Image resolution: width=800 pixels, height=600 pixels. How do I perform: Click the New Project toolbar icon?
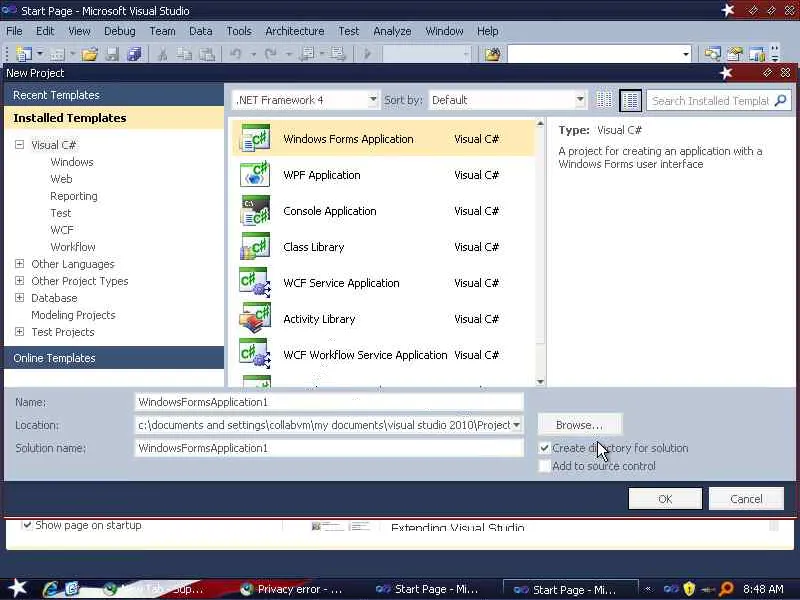click(x=24, y=54)
